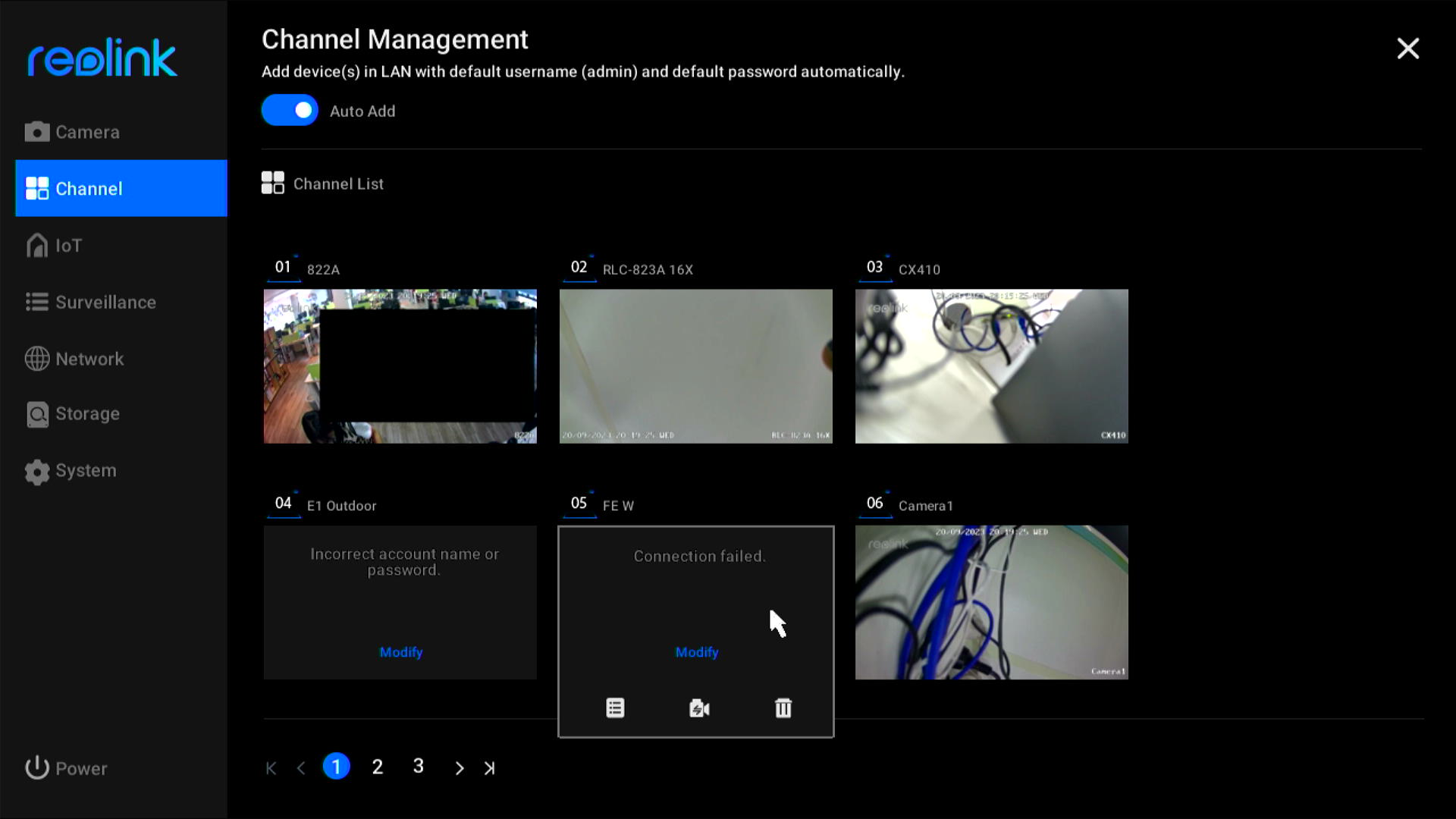Select the delete trash icon on channel 05

point(782,708)
